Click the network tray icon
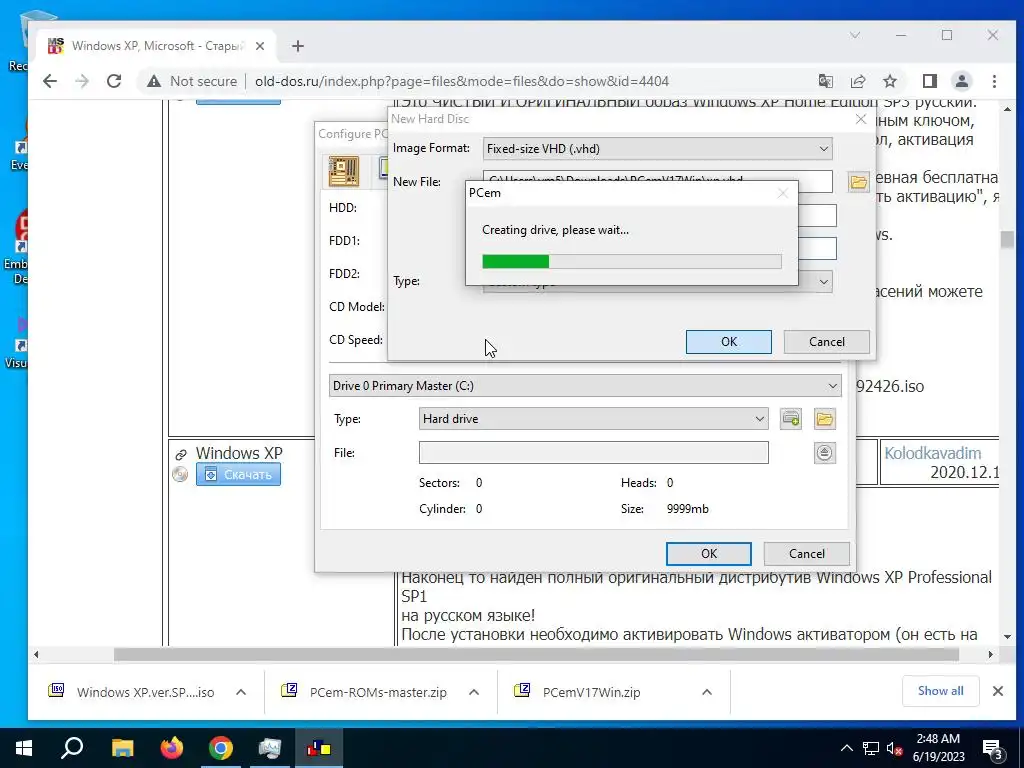 coord(871,748)
